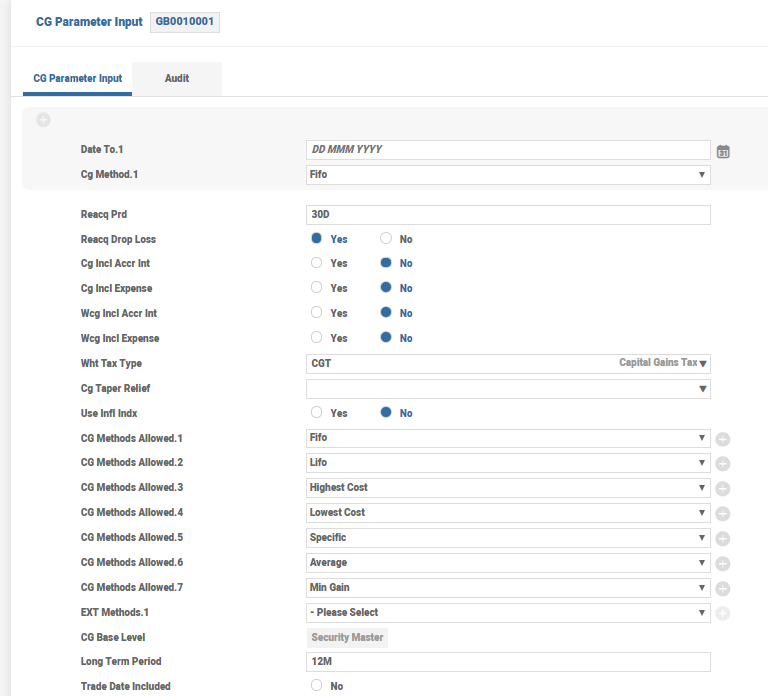Click plus icon beside EXT Methods.1

(723, 613)
